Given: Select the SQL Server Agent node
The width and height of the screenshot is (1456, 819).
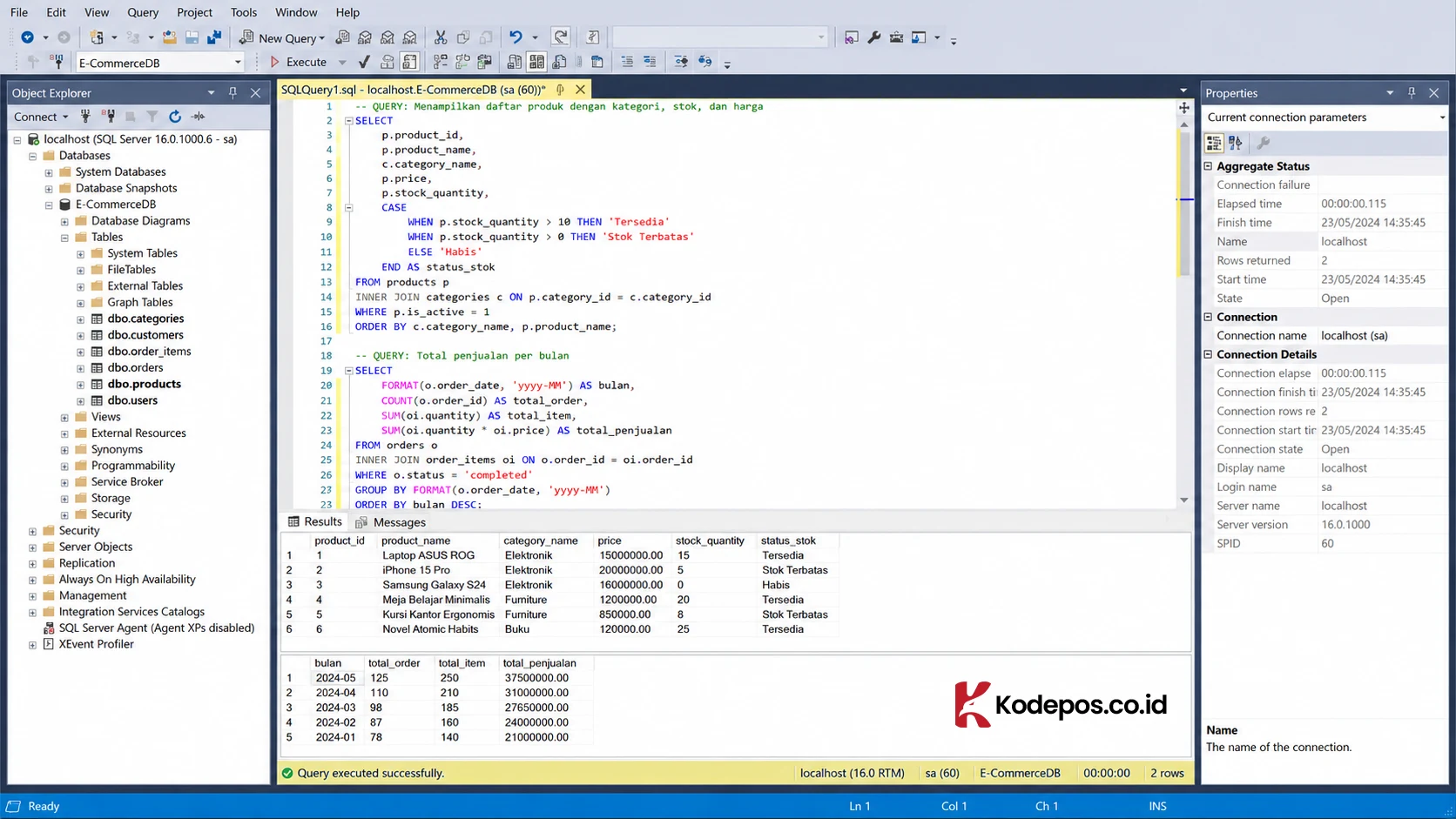Looking at the screenshot, I should click(157, 628).
